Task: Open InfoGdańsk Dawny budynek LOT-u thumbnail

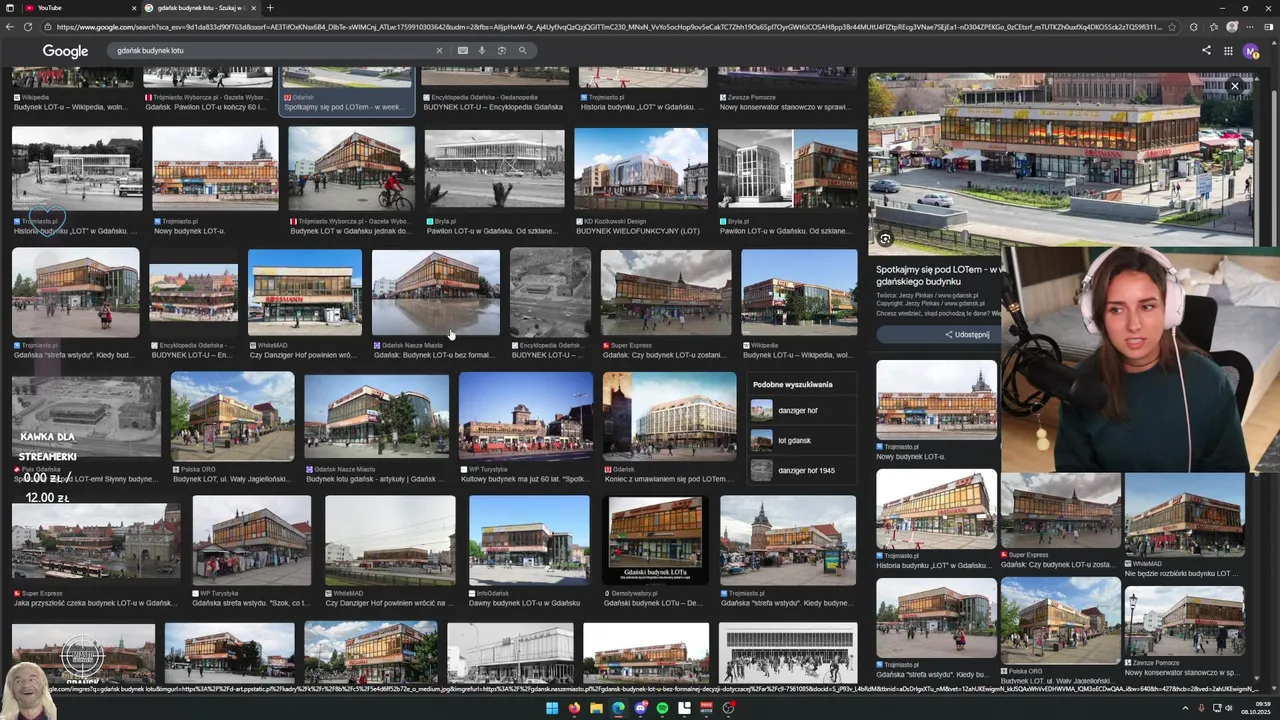Action: tap(529, 540)
